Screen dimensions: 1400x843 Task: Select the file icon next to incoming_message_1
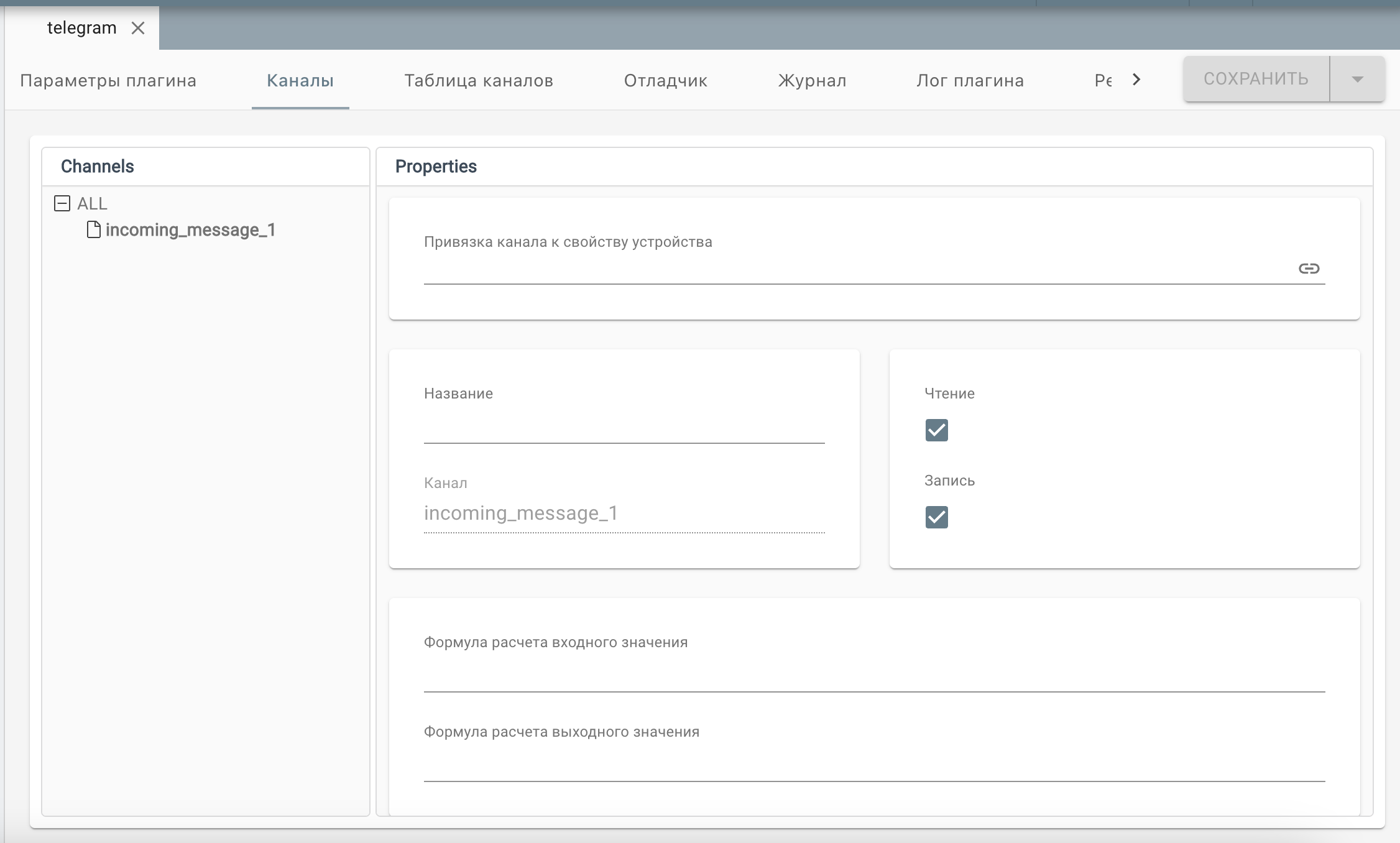tap(94, 229)
